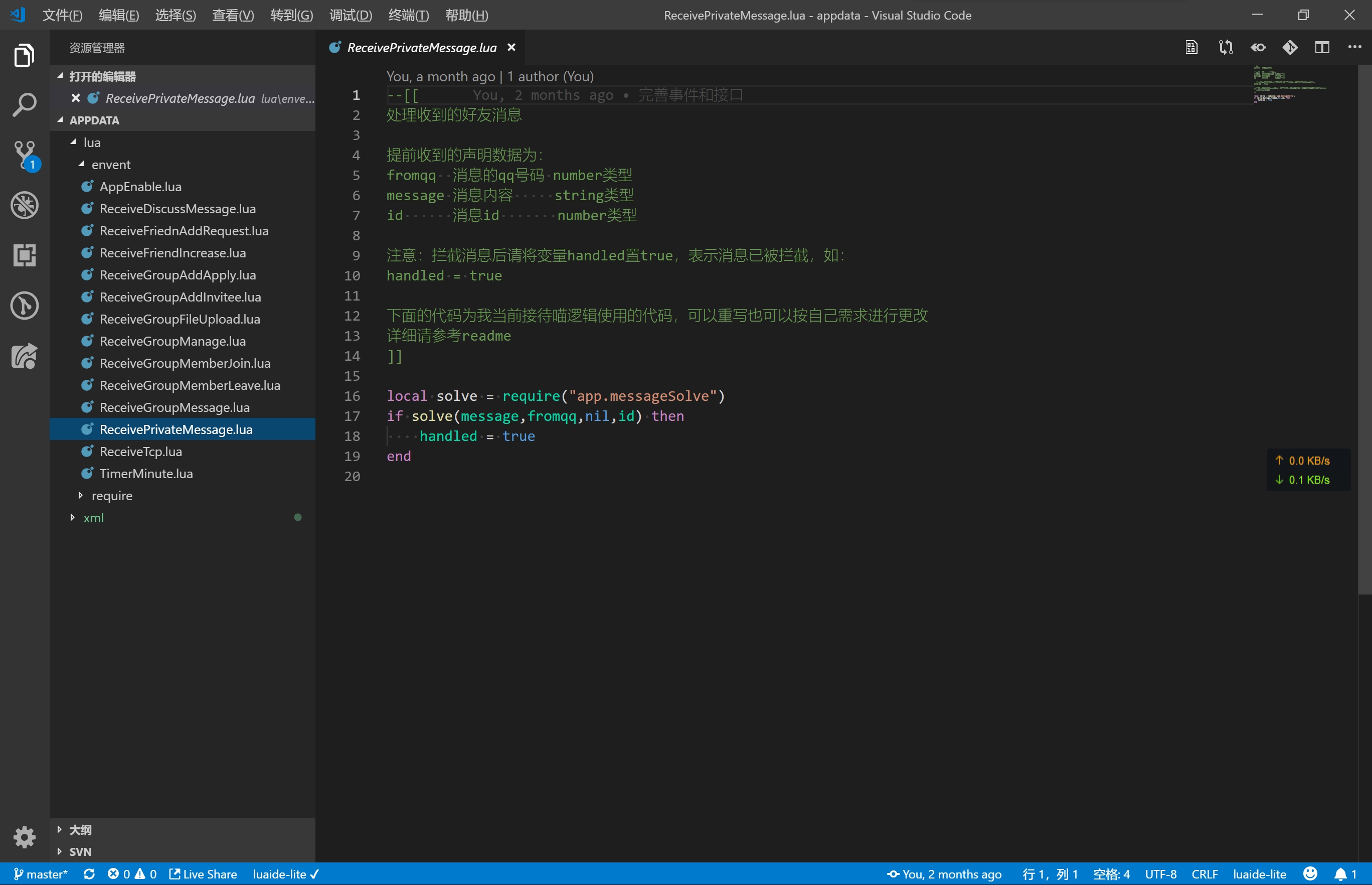Open ReceiveFriendIncrease.lua file
Screen dimensions: 1372x885
(183, 253)
